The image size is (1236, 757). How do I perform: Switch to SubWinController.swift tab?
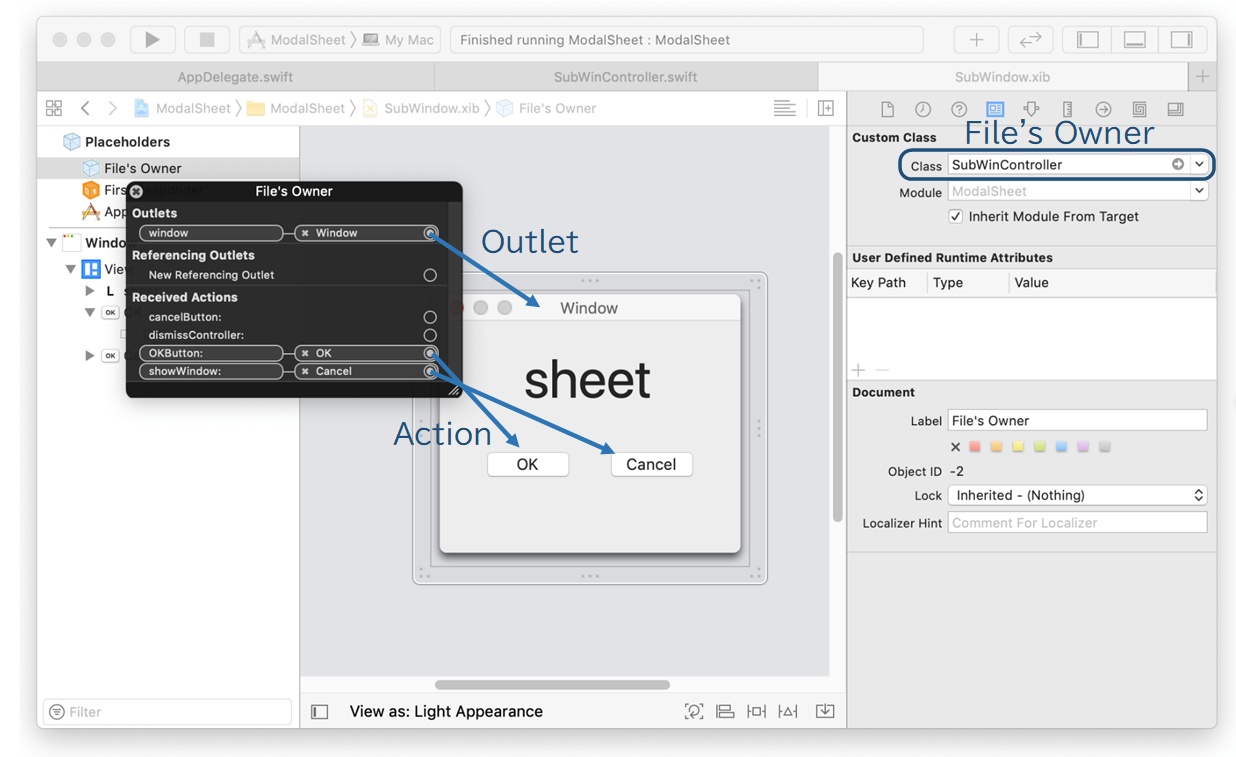[x=626, y=77]
